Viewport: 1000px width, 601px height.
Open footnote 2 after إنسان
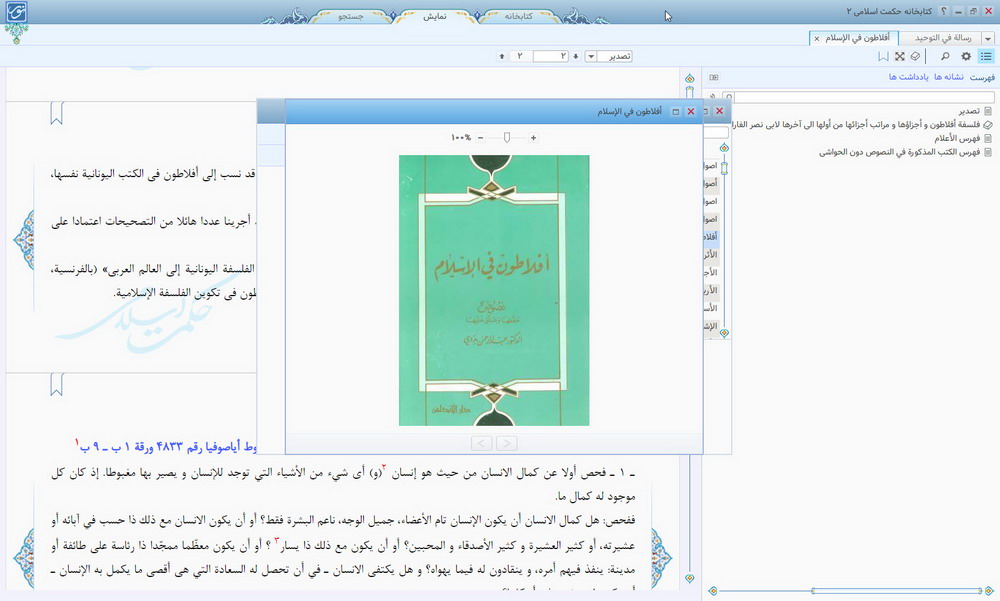point(384,468)
